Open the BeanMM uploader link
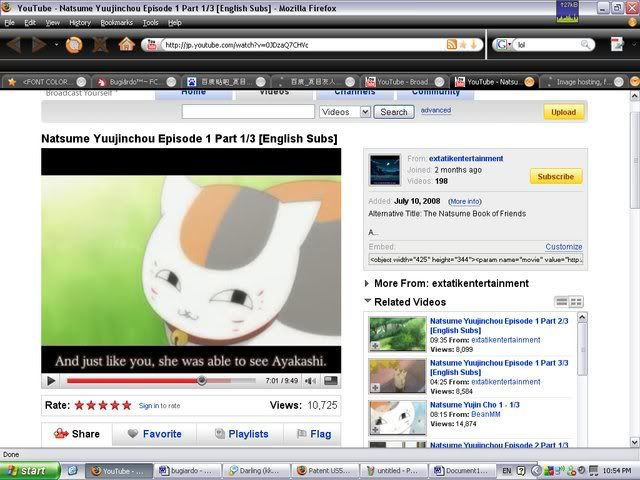640x480 pixels. click(x=485, y=414)
